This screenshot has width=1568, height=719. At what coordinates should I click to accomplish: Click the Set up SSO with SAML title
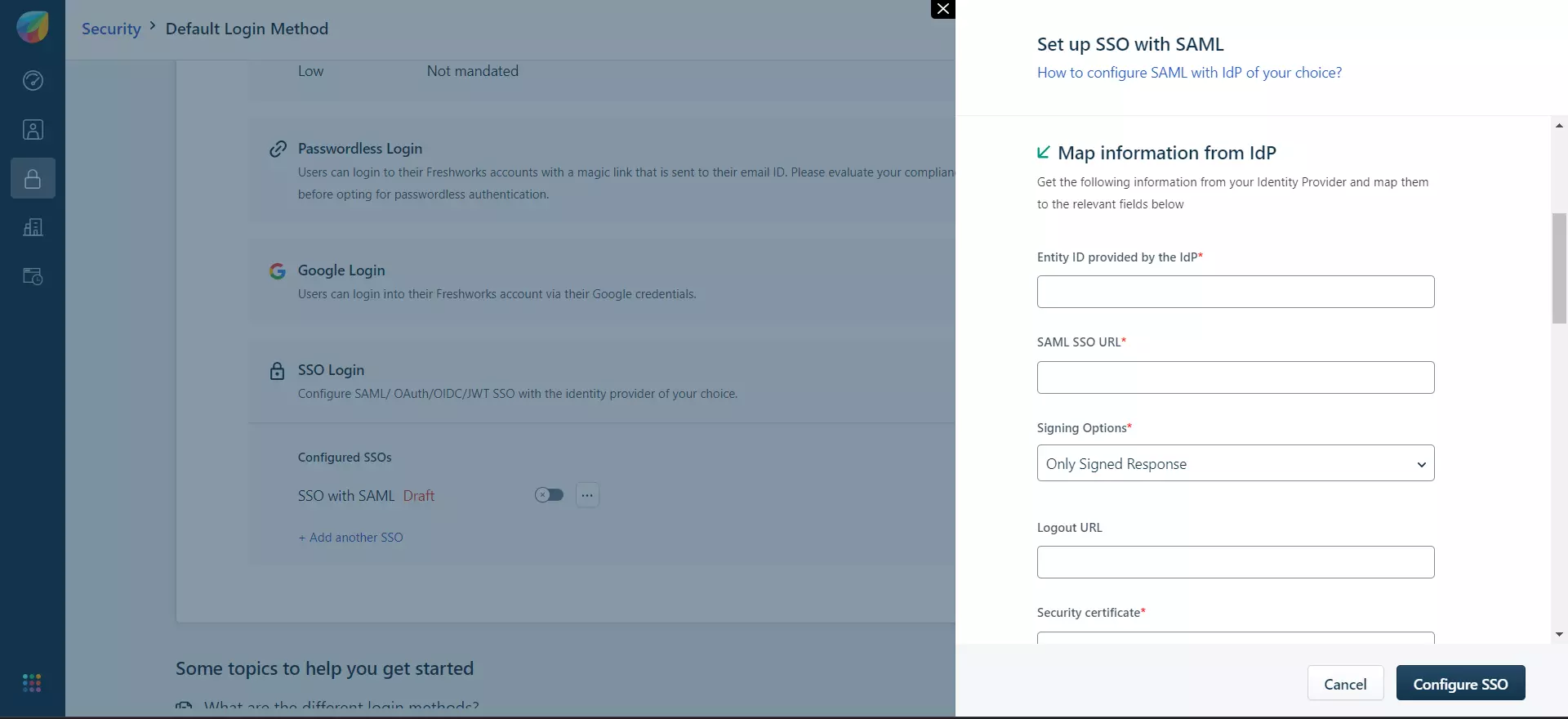pos(1130,44)
